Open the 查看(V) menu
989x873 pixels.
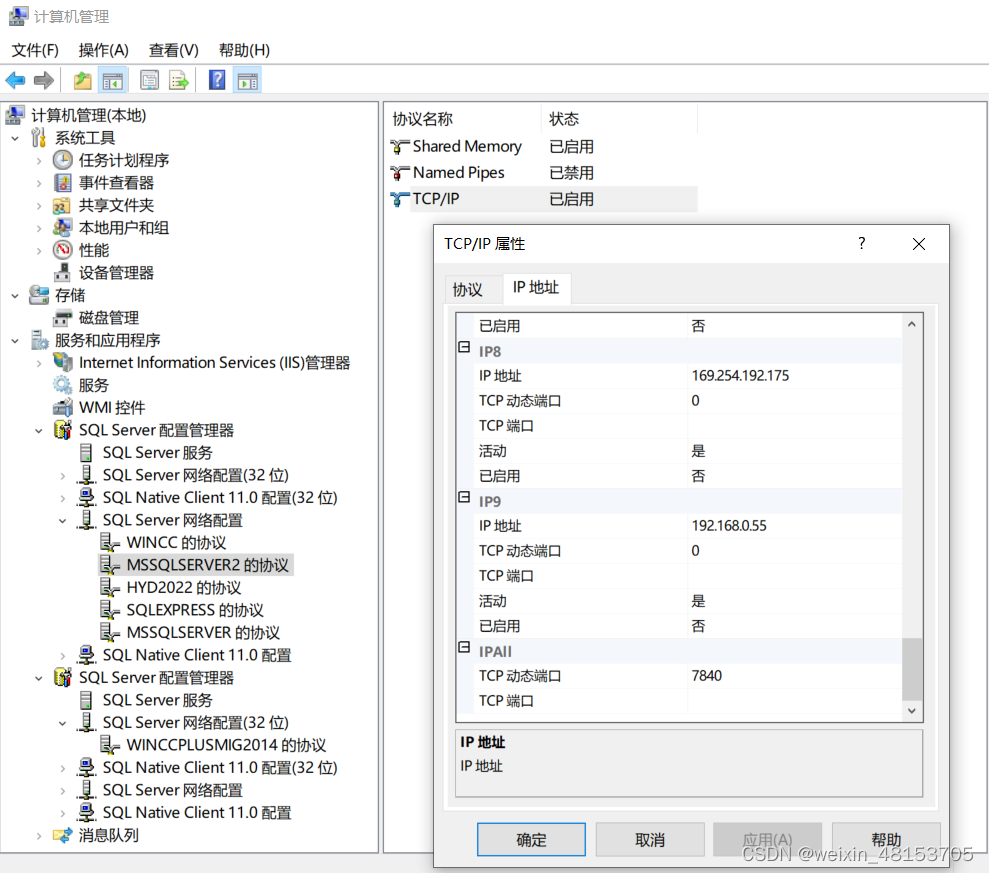(173, 50)
